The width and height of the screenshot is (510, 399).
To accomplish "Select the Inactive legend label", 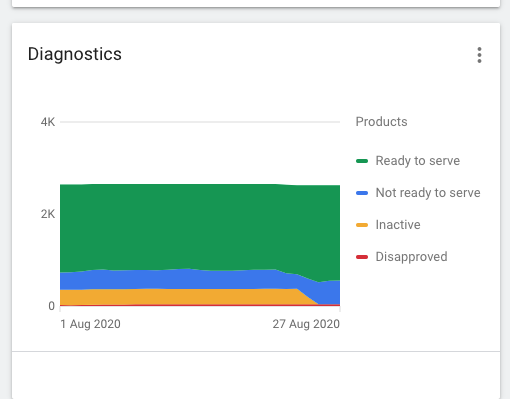I will coord(398,225).
